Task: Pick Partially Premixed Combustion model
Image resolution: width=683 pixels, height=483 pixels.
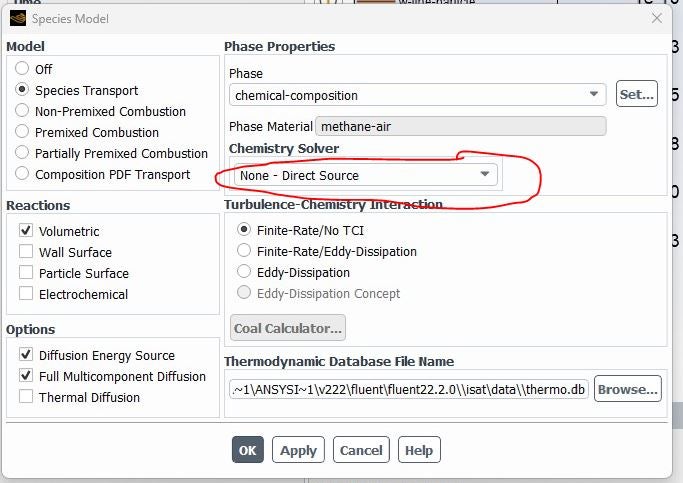Action: pyautogui.click(x=22, y=153)
